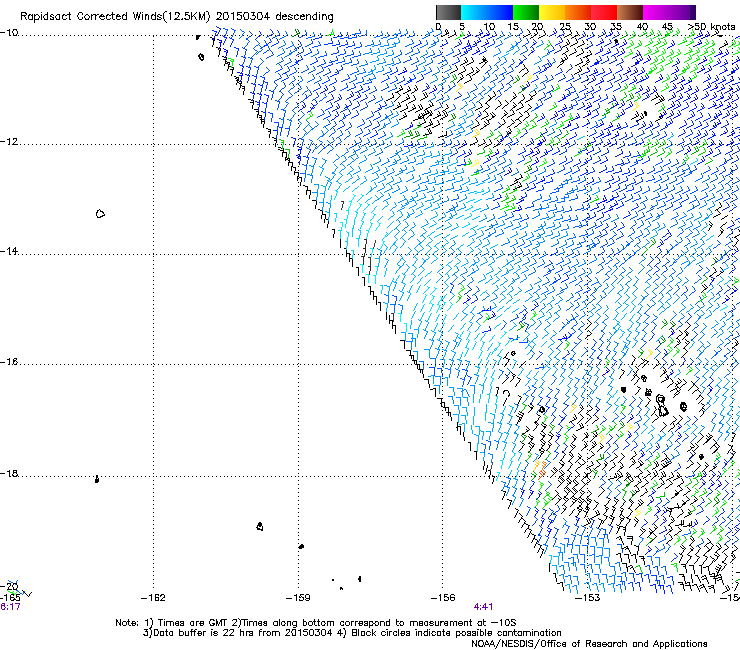Click the '-12' latitude axis label
Screen dimensions: 740x650
9,142
